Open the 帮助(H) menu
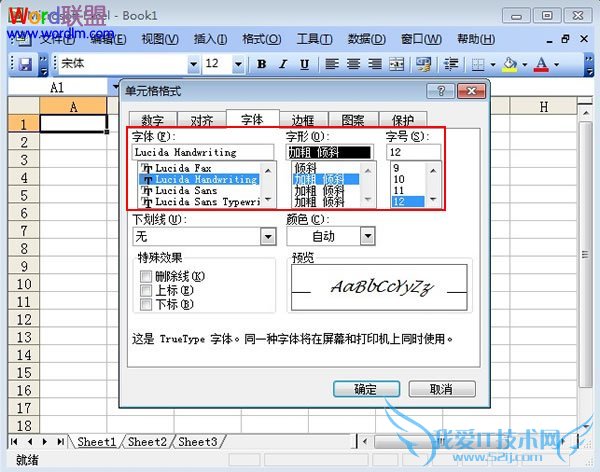 point(476,39)
